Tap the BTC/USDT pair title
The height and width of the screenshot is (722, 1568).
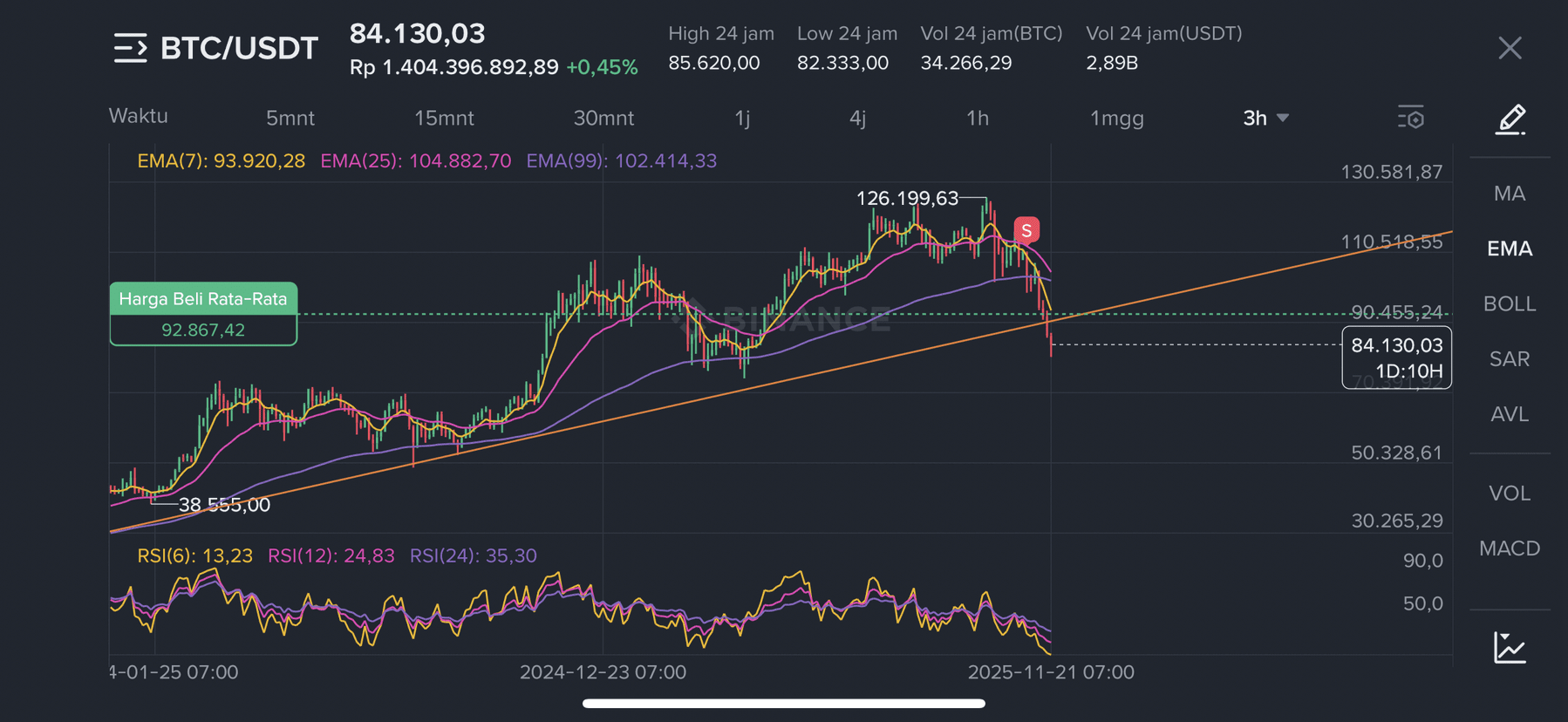239,48
